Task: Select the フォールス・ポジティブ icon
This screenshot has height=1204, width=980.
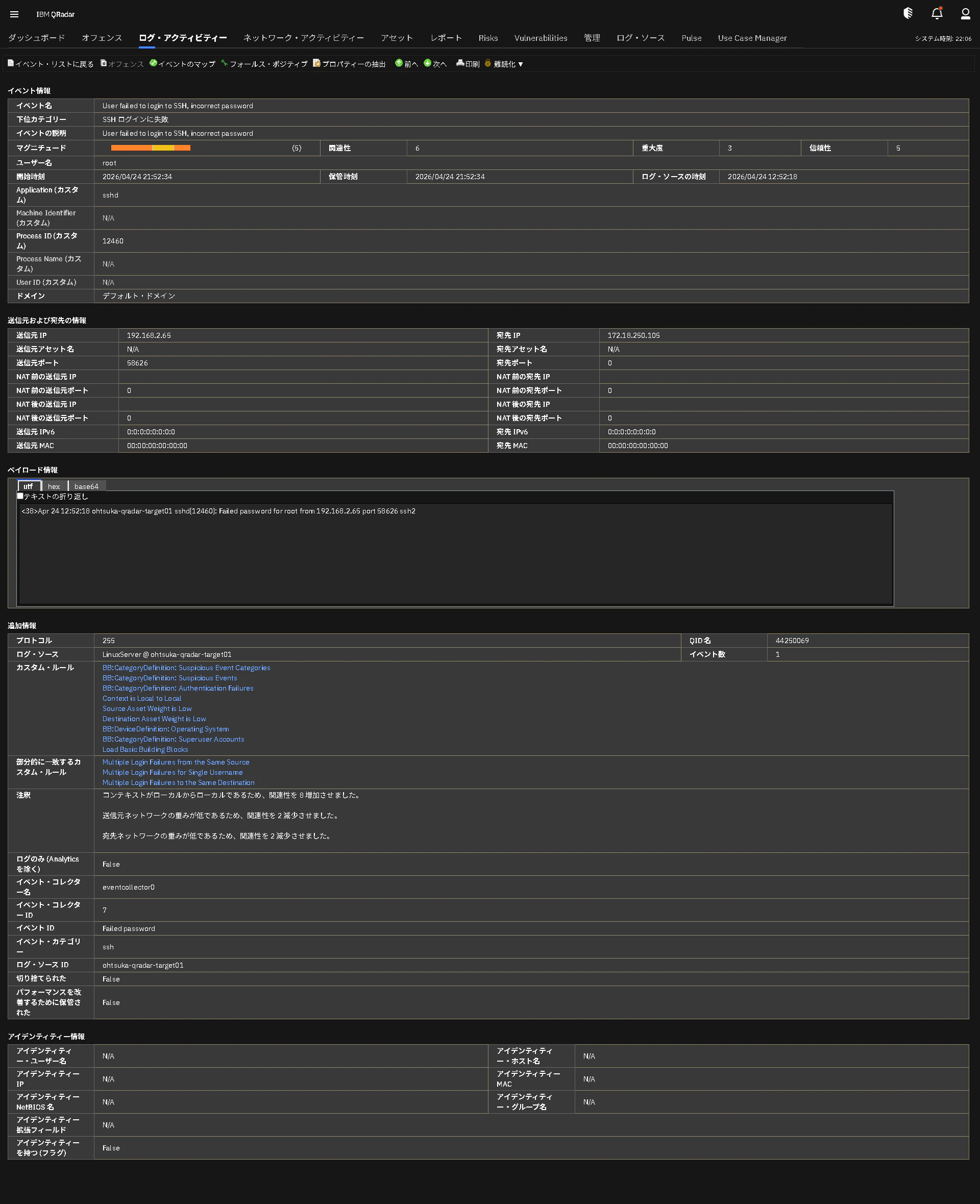Action: point(225,63)
